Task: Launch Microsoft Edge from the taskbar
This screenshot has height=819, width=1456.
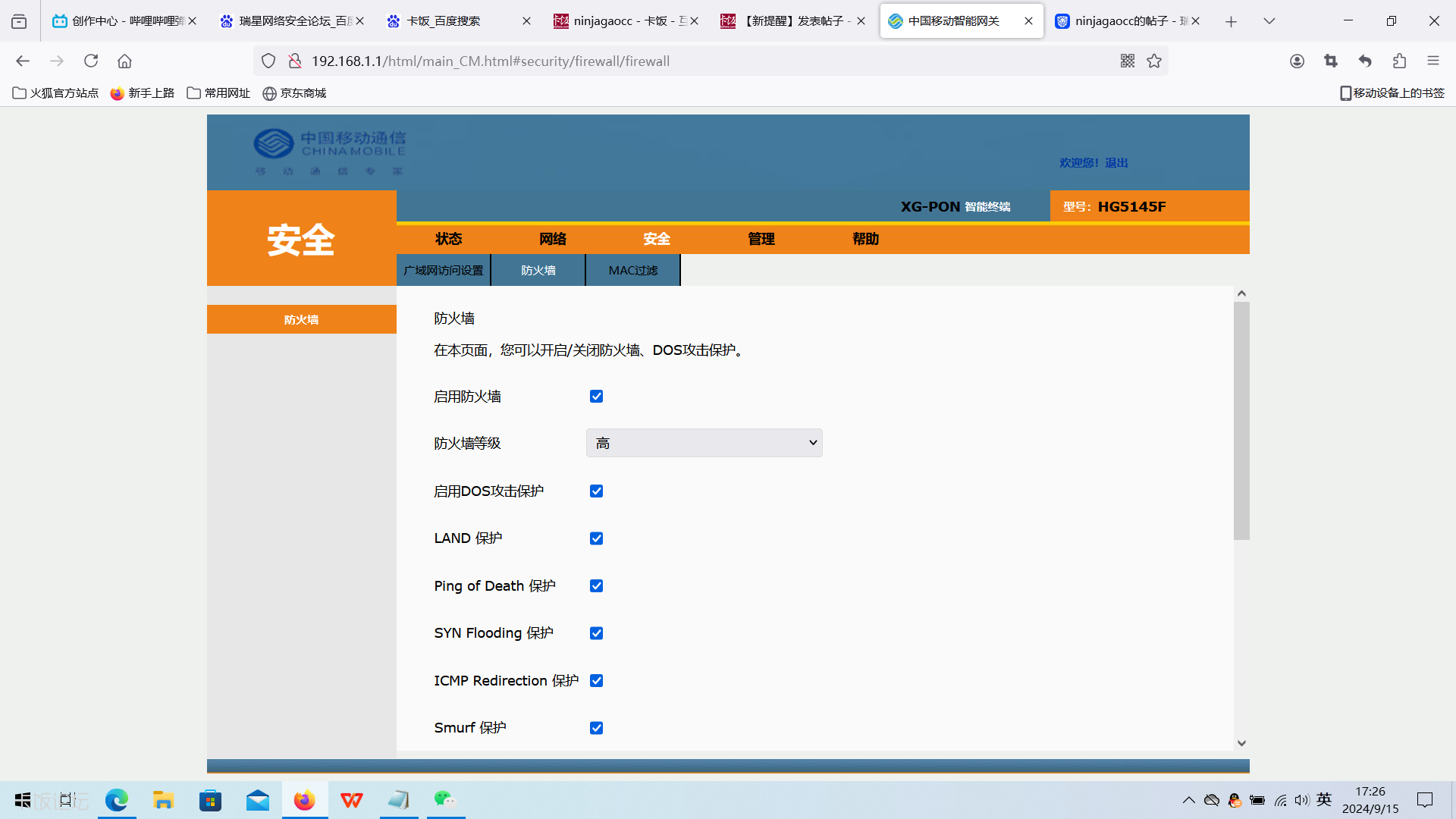Action: tap(117, 800)
